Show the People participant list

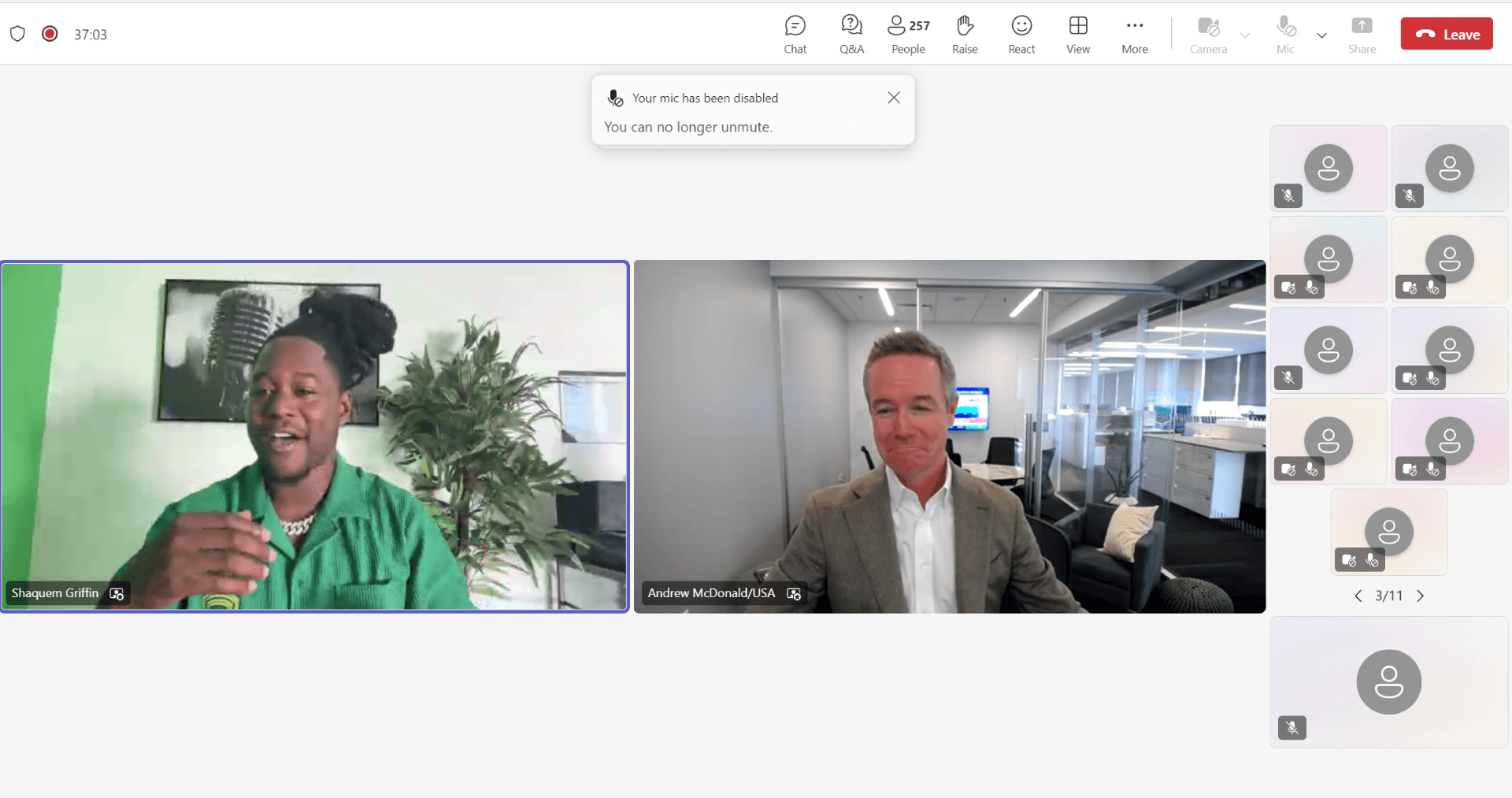(x=908, y=35)
